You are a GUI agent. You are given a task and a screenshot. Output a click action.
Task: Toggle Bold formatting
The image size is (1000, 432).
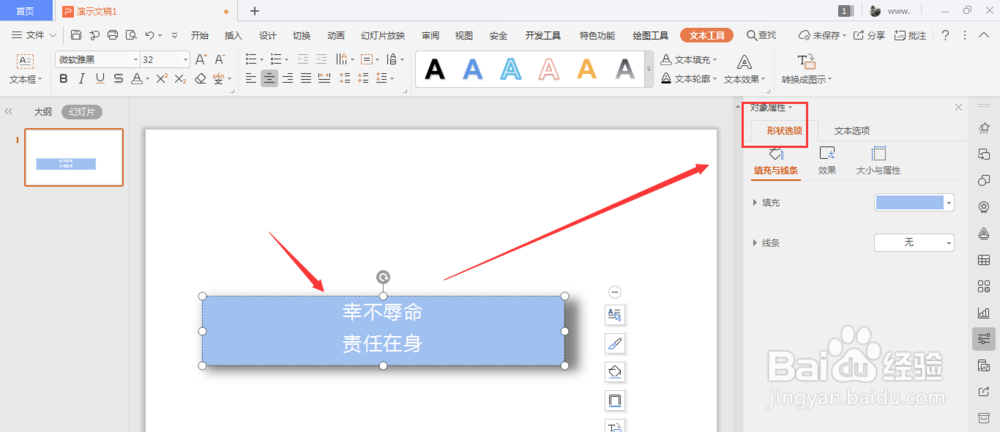(x=63, y=78)
